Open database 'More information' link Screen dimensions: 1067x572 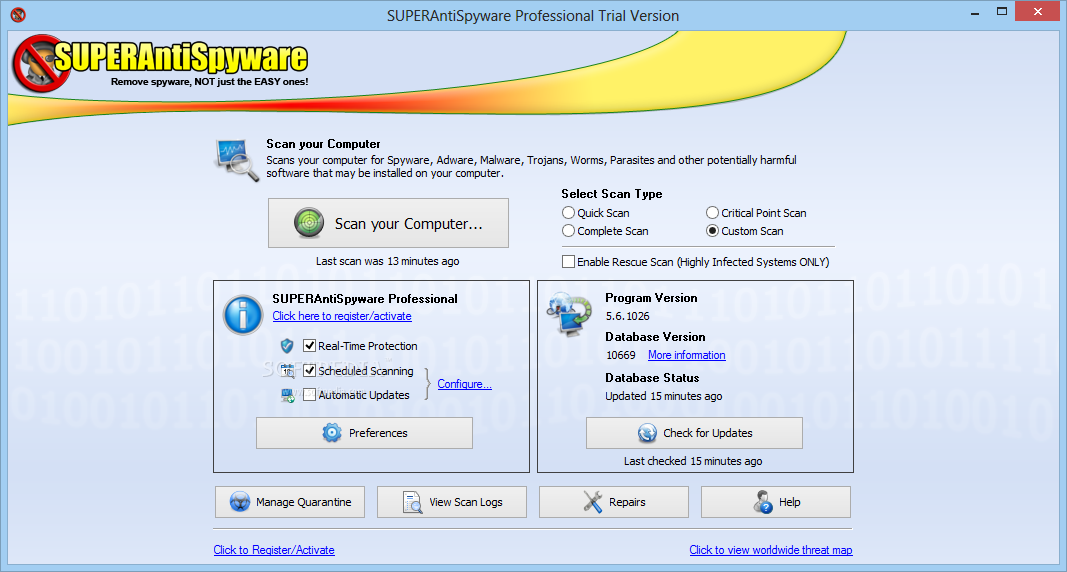coord(687,355)
